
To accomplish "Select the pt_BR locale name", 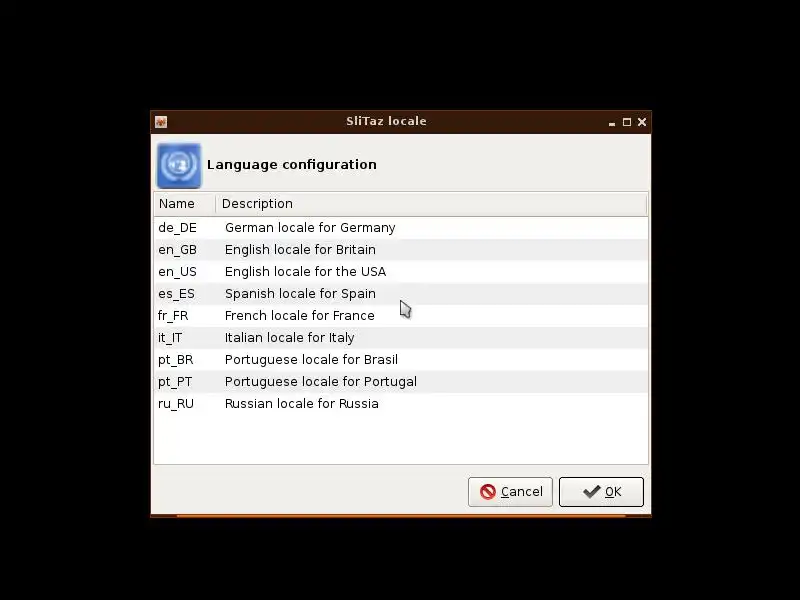I will (176, 360).
